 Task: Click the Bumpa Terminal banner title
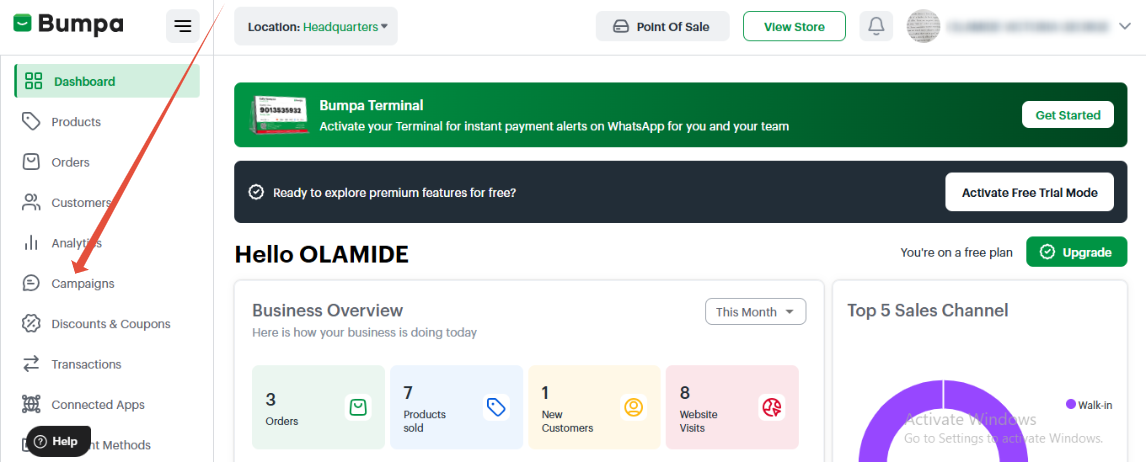[371, 105]
